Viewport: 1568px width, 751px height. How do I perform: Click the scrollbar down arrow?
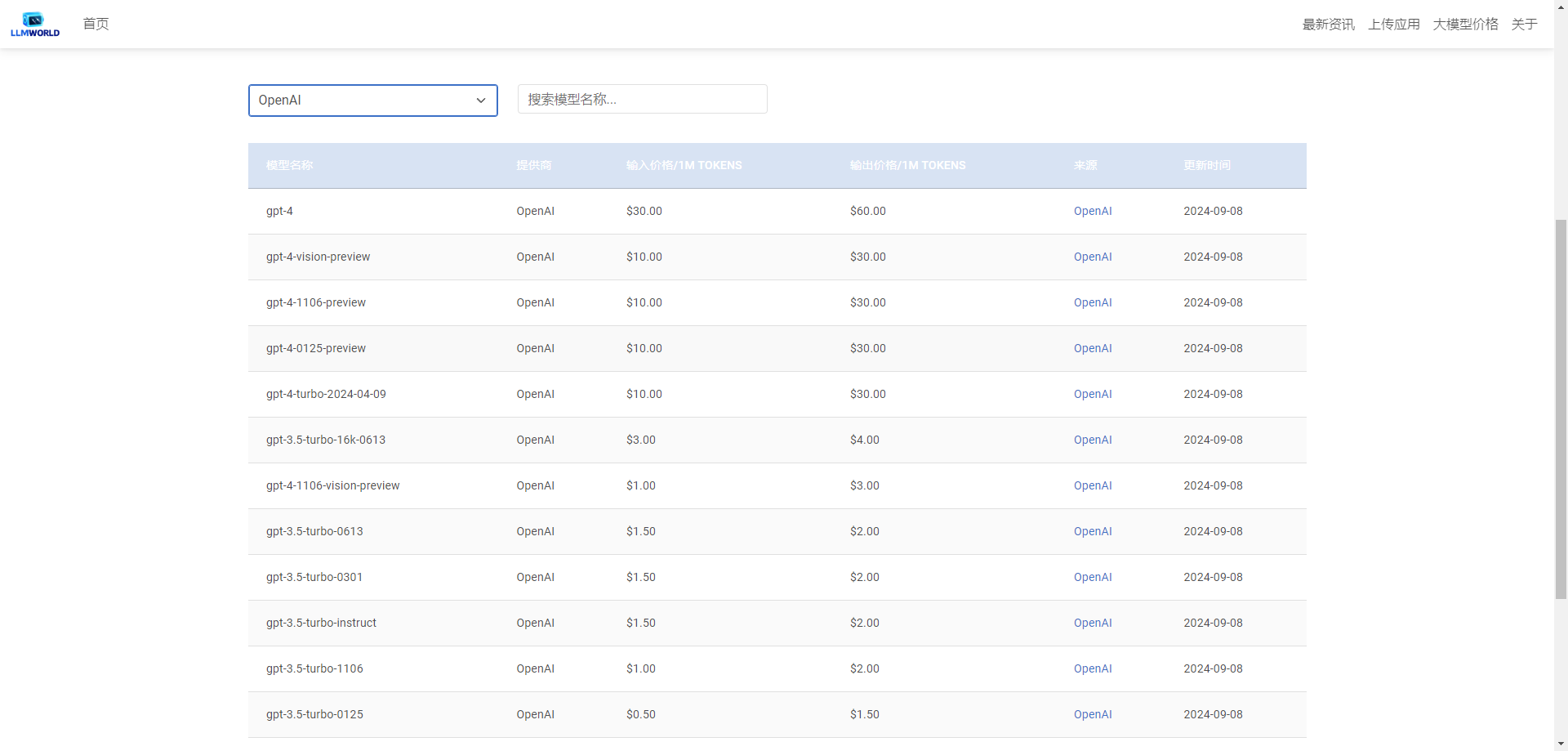[x=1561, y=744]
